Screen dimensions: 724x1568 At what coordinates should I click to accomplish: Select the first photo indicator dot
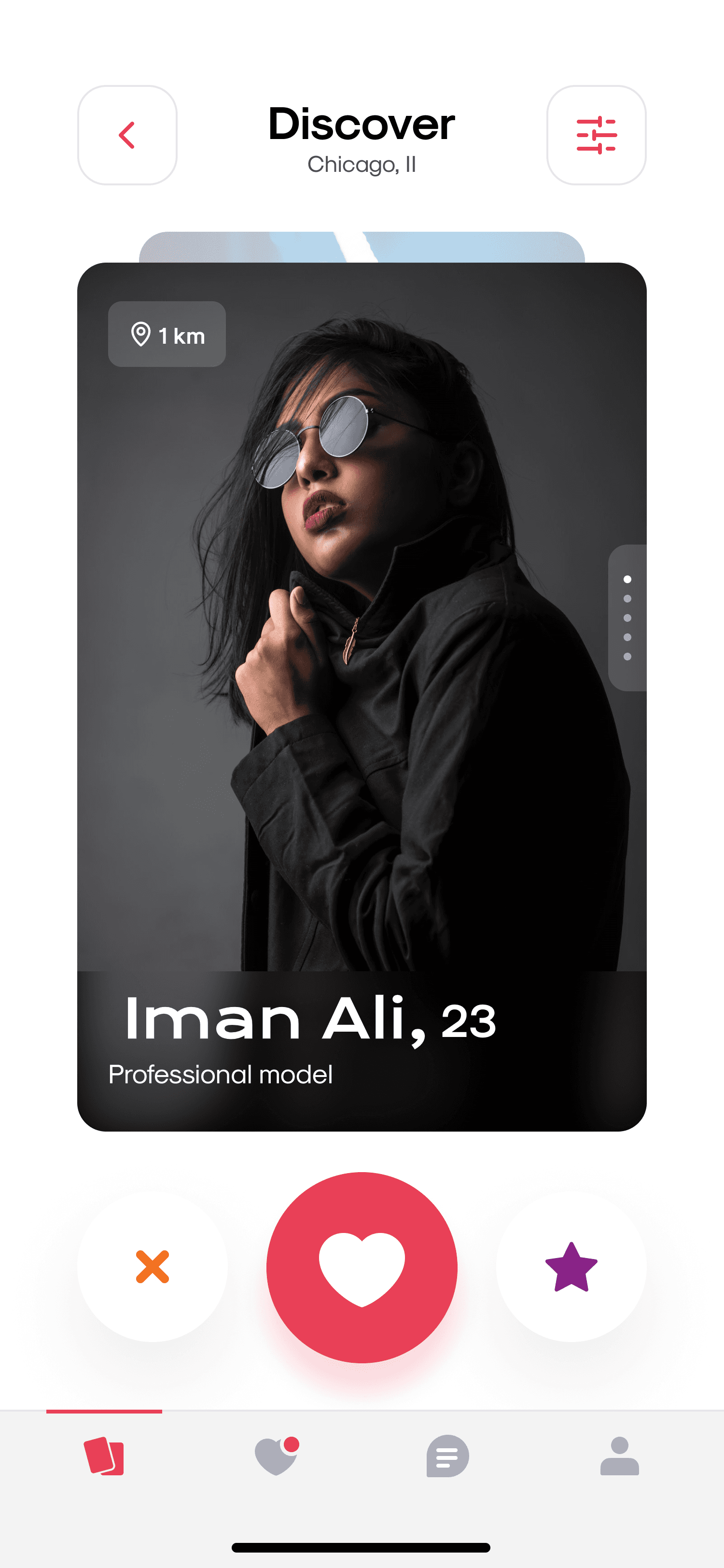point(627,579)
